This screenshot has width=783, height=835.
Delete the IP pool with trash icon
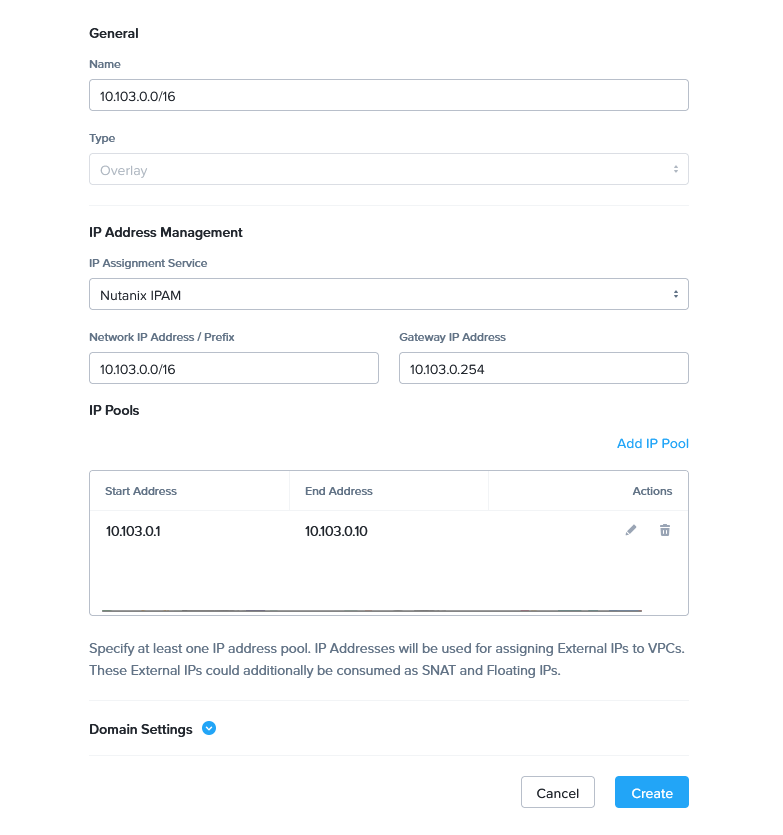pos(665,530)
